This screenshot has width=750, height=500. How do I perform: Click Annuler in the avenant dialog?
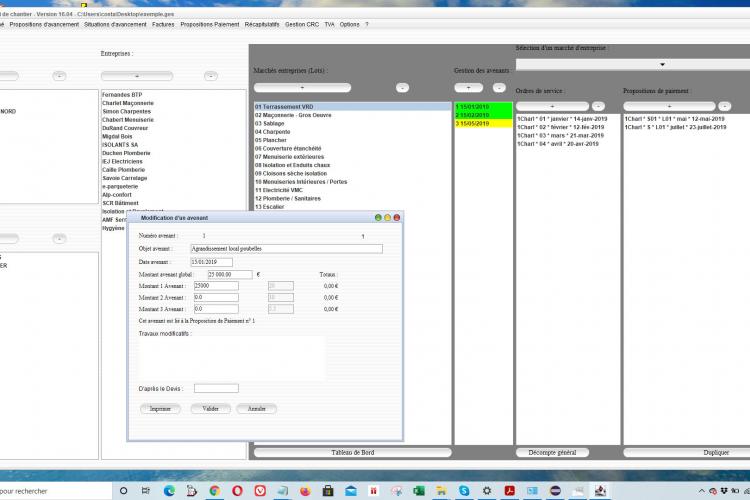pos(257,409)
